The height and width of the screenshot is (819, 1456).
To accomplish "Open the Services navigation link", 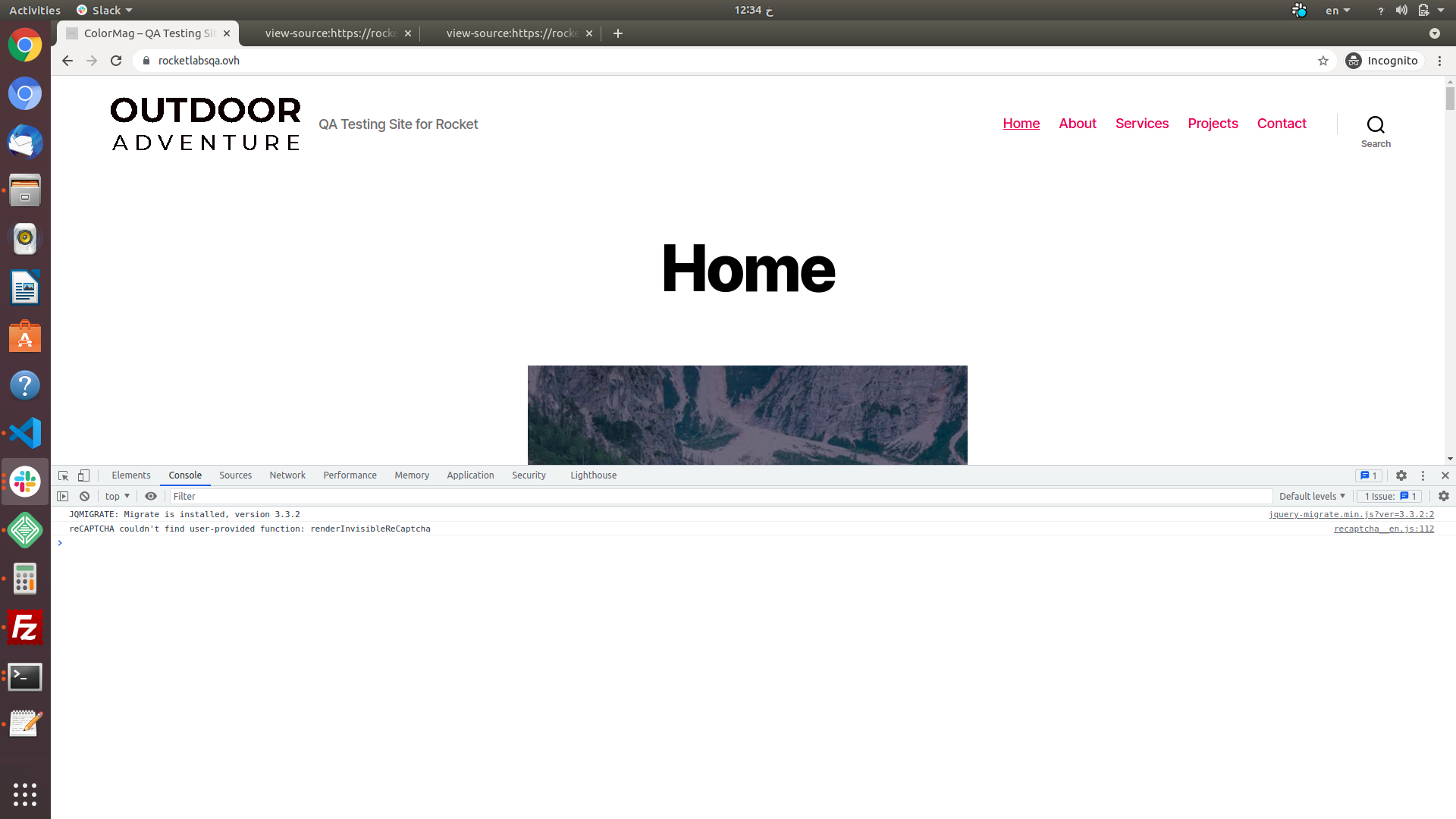I will [1141, 124].
